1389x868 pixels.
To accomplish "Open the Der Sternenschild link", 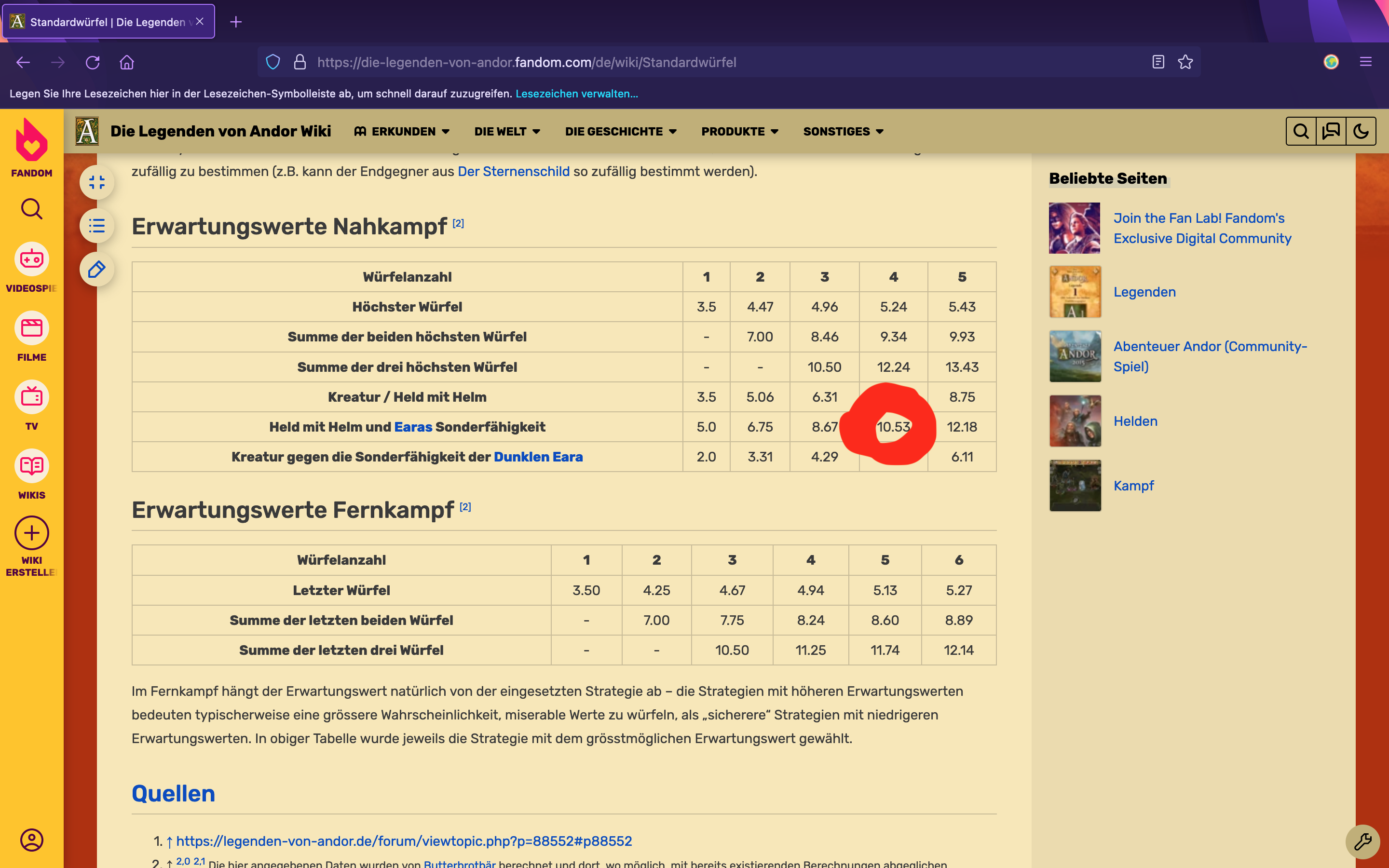I will click(513, 172).
